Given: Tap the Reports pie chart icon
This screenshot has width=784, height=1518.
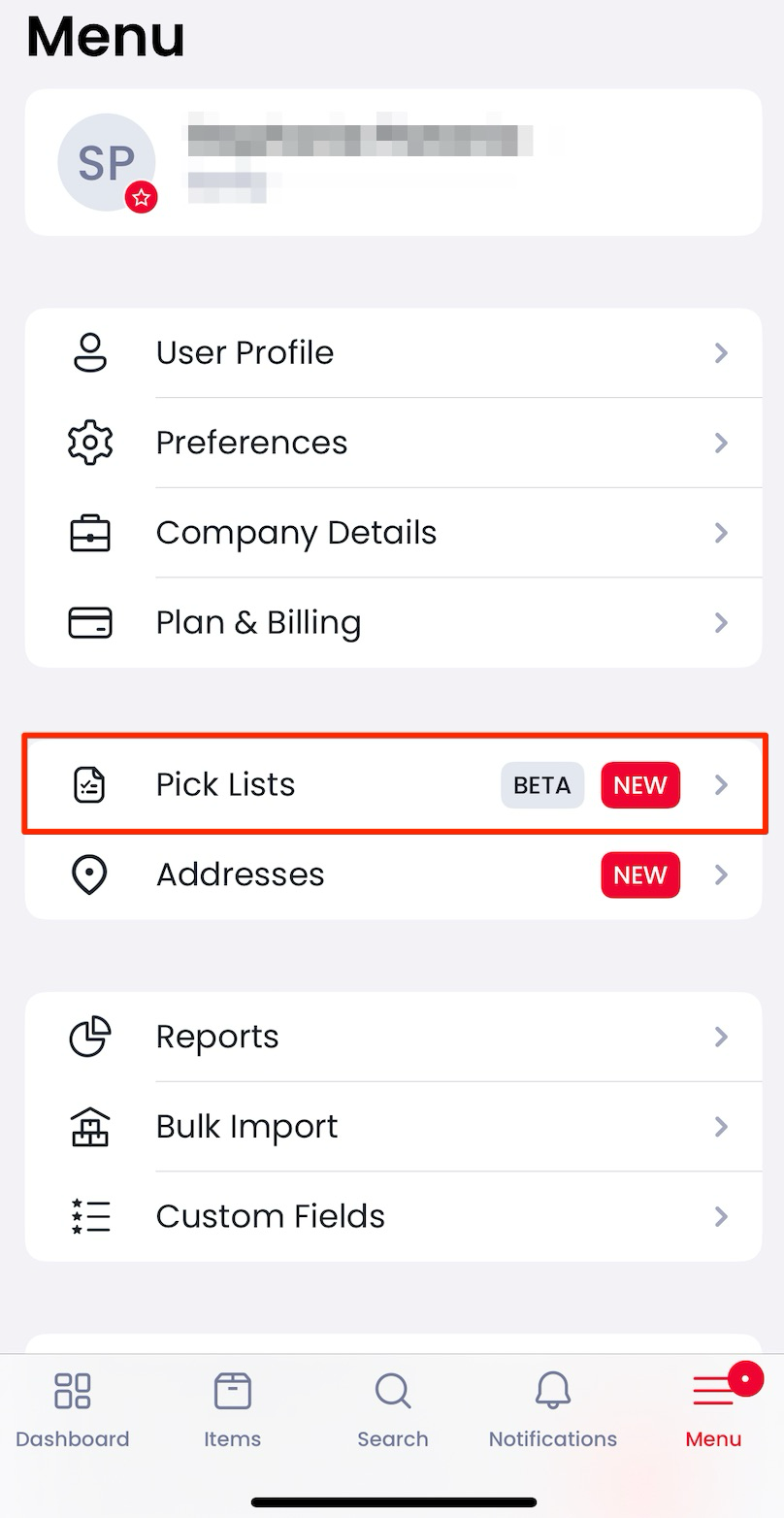Looking at the screenshot, I should [x=90, y=1037].
